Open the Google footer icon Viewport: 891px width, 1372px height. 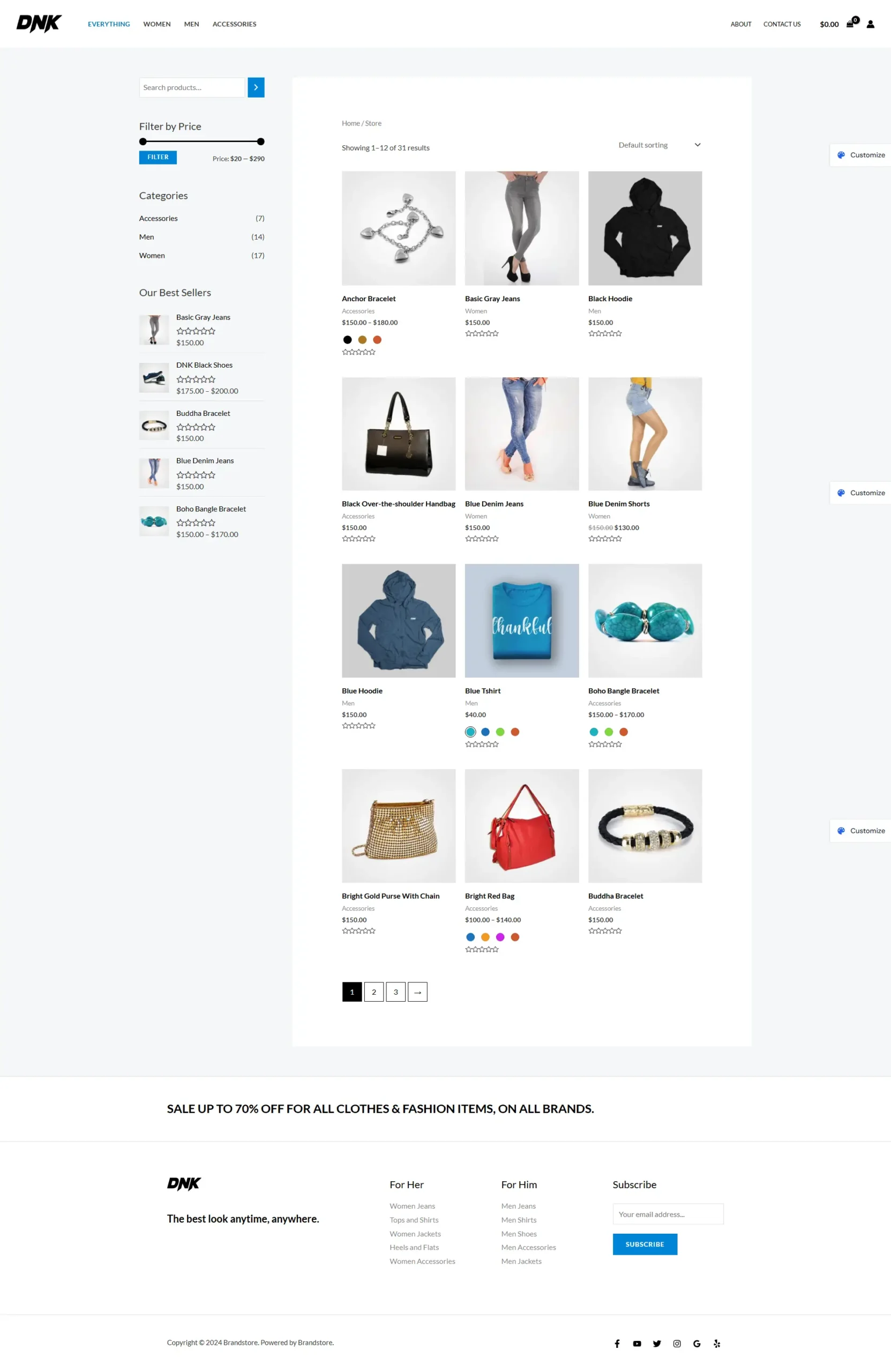tap(697, 1343)
